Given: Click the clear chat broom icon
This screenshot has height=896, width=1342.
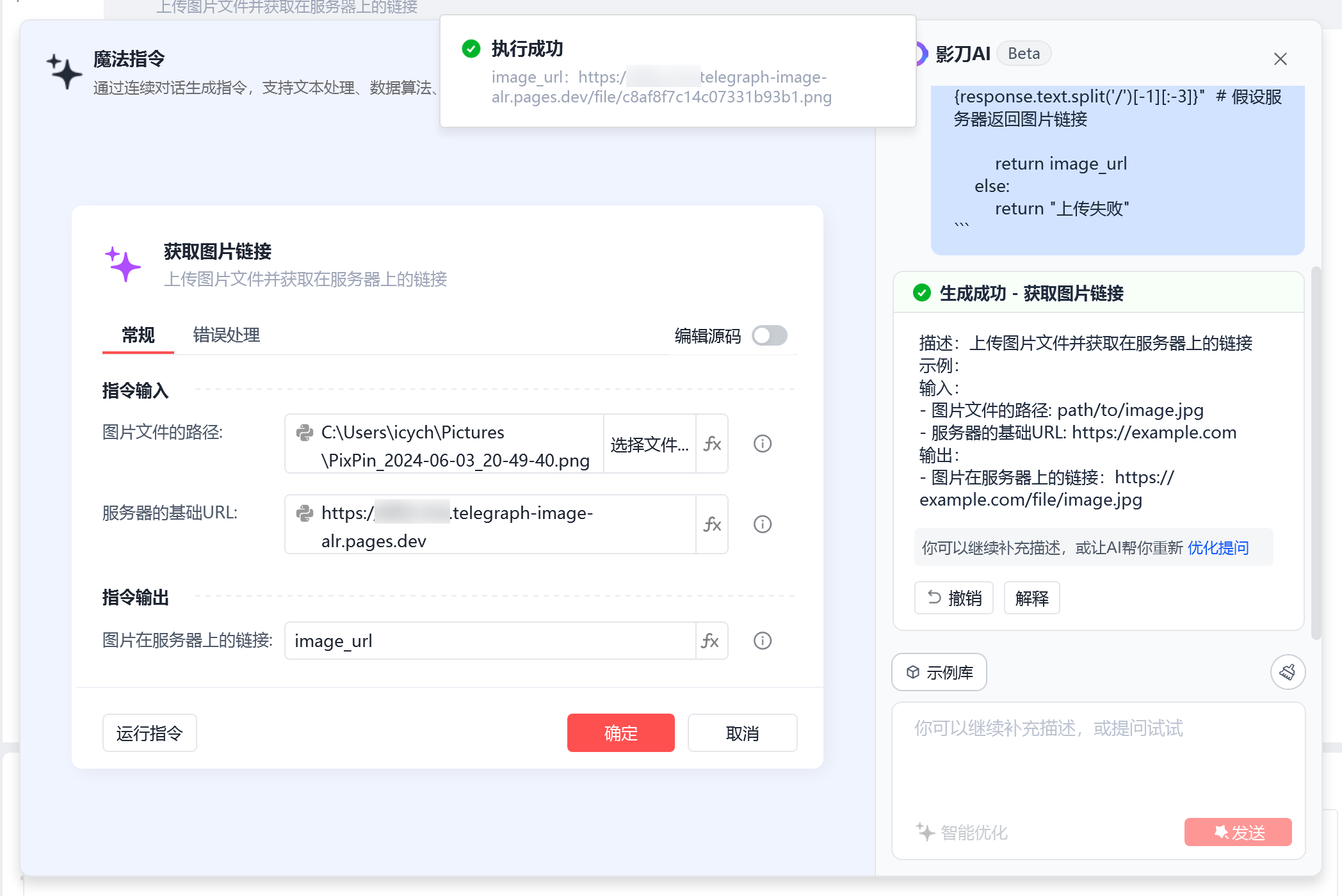Looking at the screenshot, I should 1288,672.
